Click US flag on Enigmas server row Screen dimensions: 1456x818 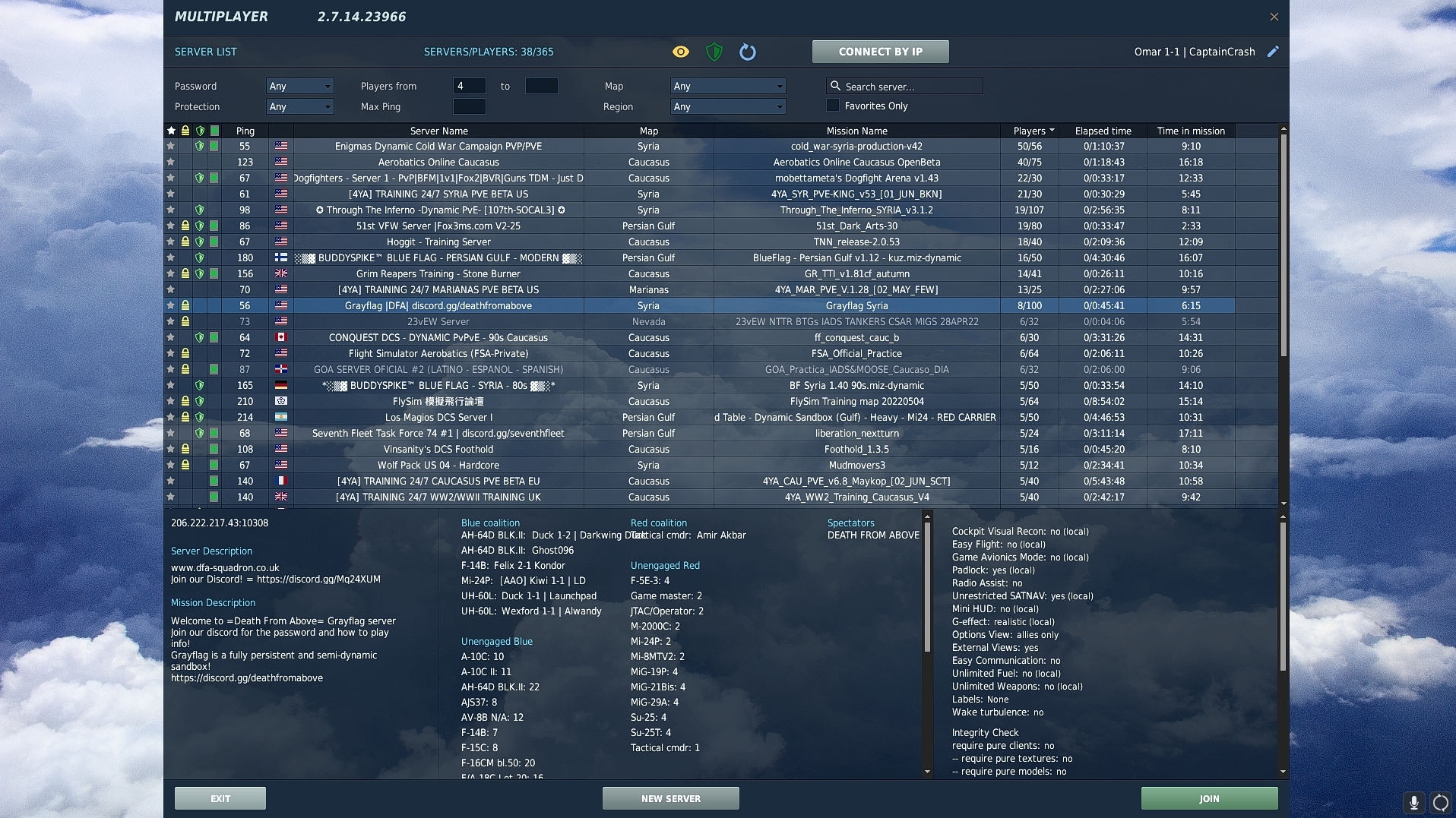click(281, 146)
